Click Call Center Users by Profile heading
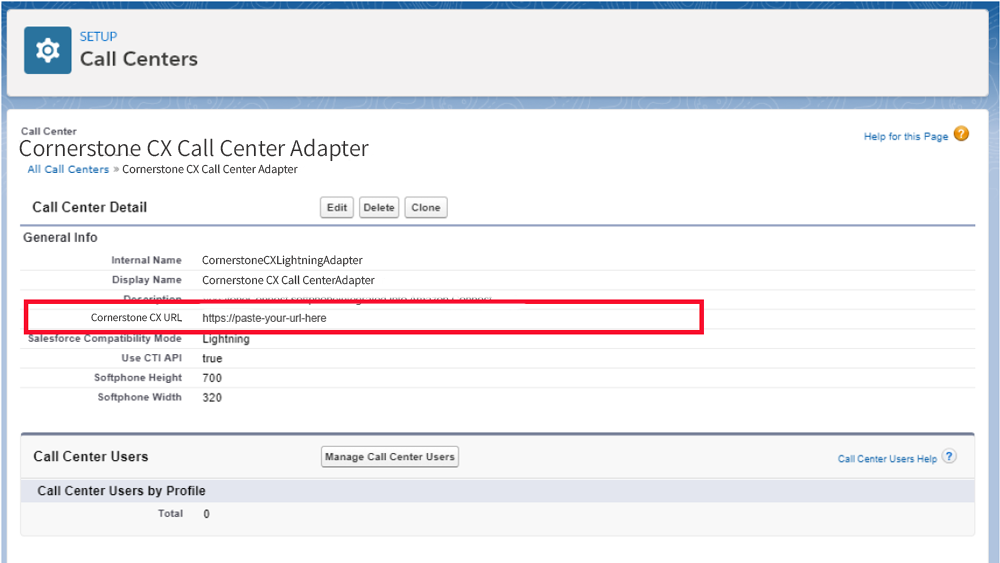Viewport: 1000px width, 563px height. pyautogui.click(x=121, y=491)
